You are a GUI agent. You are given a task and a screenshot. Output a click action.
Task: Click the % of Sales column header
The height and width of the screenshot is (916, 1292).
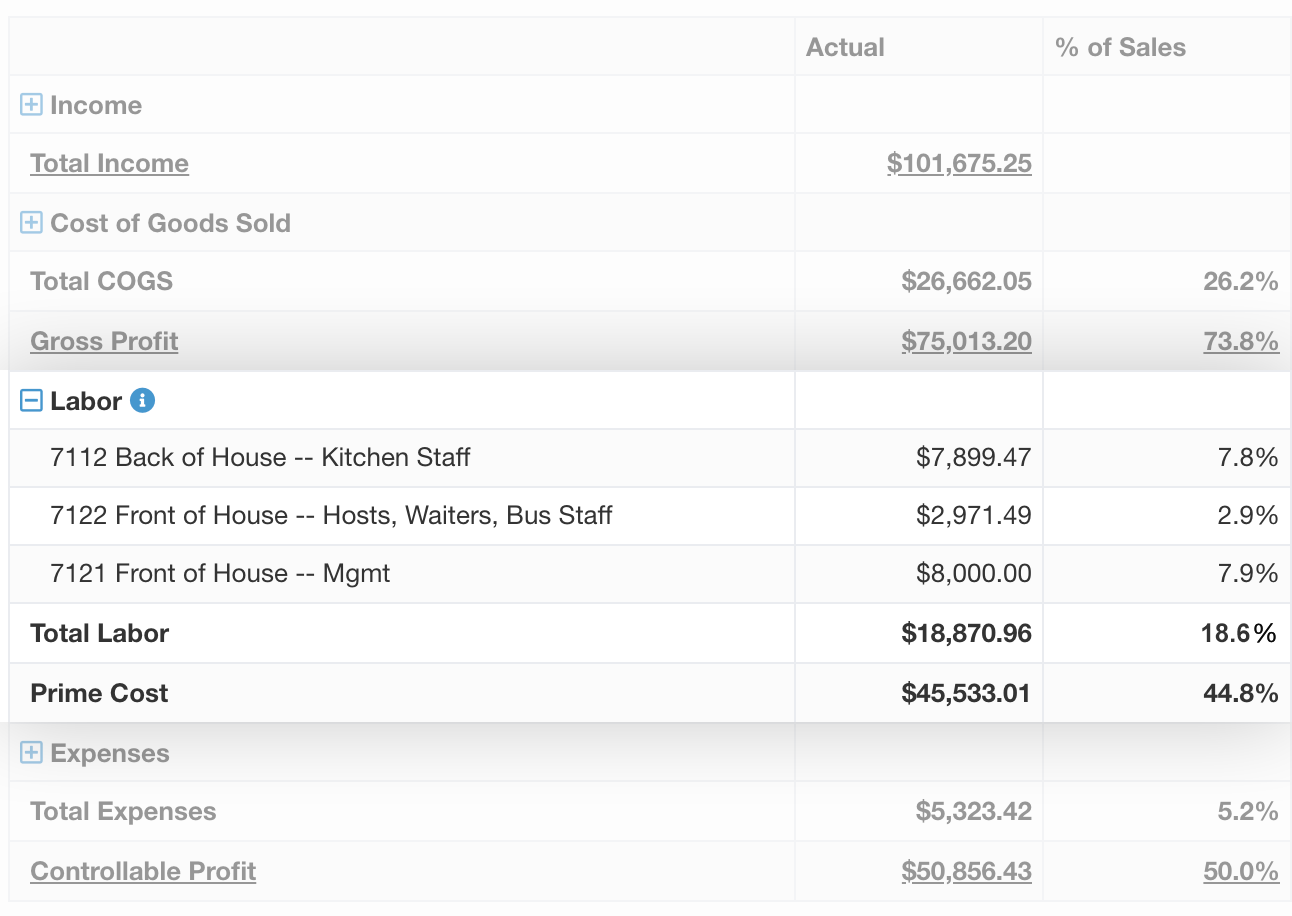pyautogui.click(x=1120, y=47)
